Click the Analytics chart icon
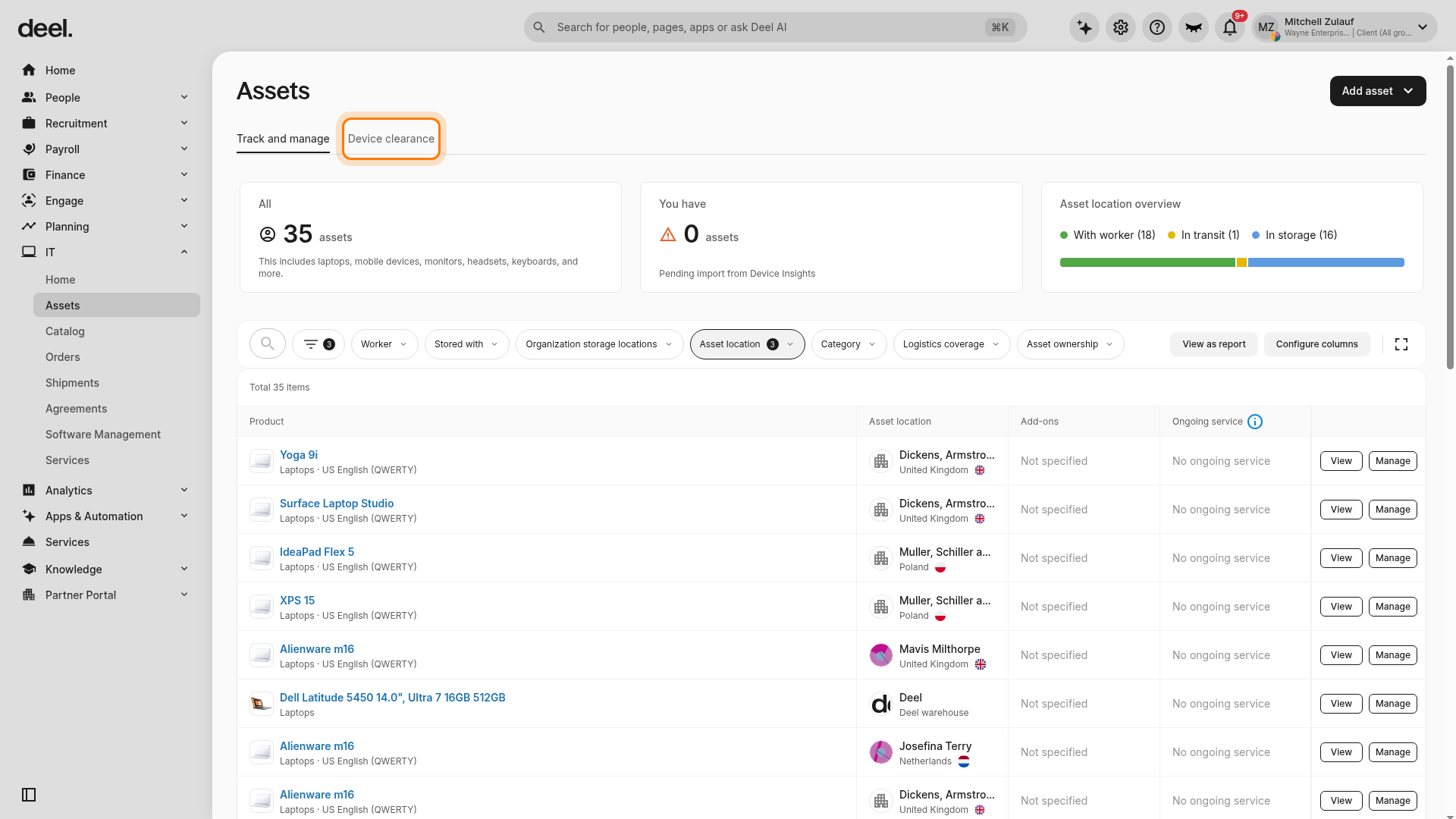The image size is (1456, 819). (x=29, y=491)
